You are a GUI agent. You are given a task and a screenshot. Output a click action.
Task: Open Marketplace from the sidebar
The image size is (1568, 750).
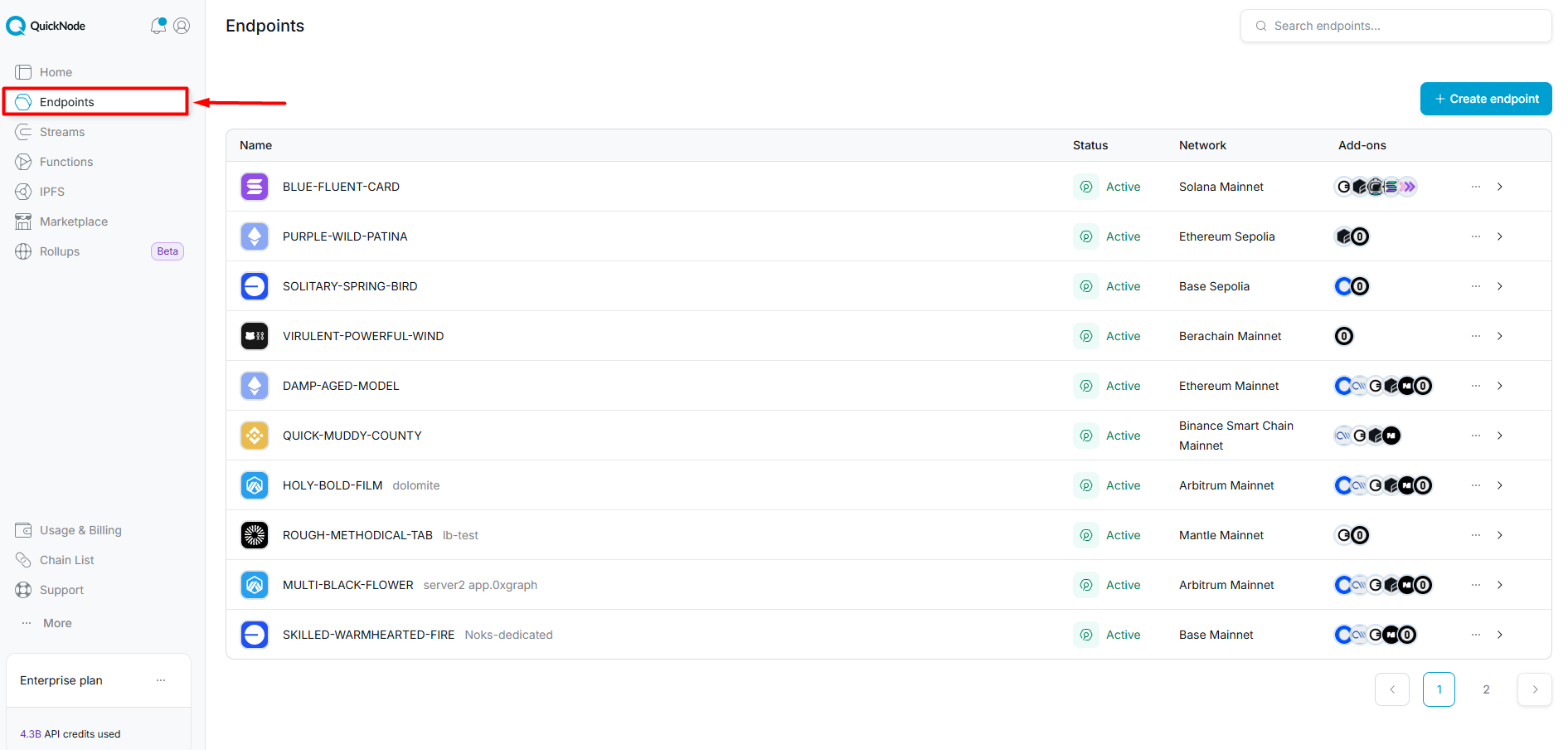[73, 222]
